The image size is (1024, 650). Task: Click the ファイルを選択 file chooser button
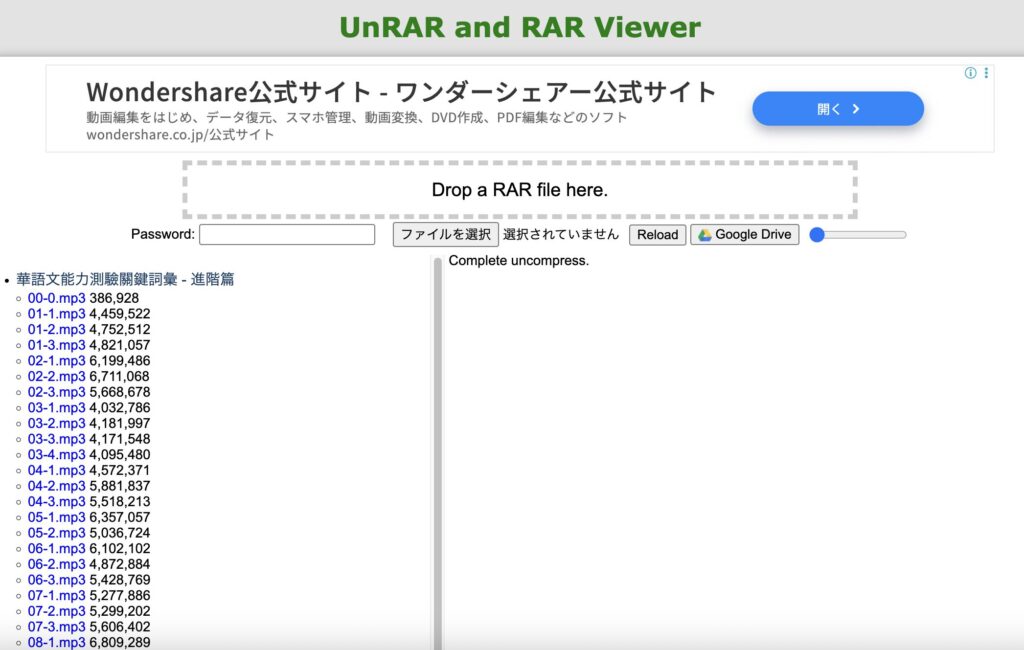(445, 235)
